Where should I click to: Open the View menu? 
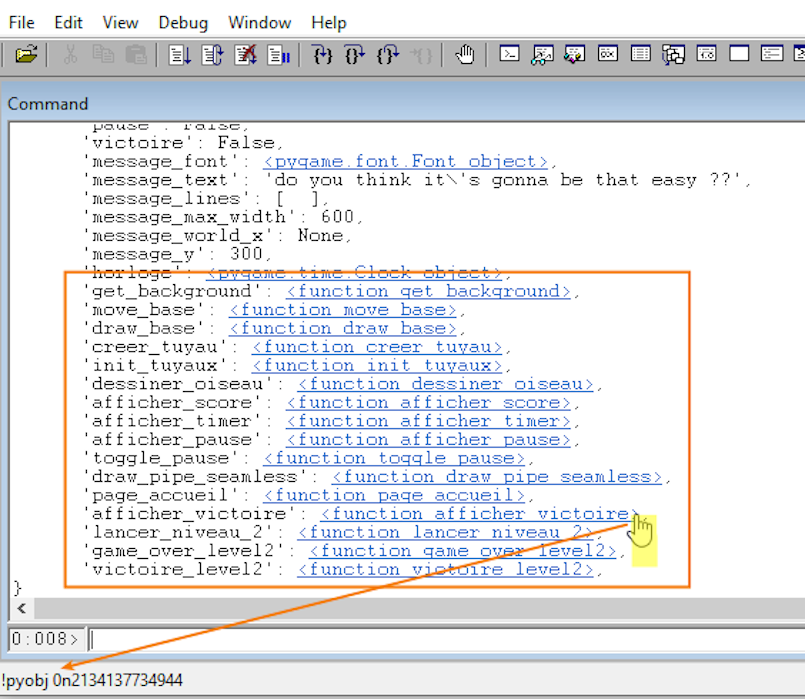pos(120,22)
